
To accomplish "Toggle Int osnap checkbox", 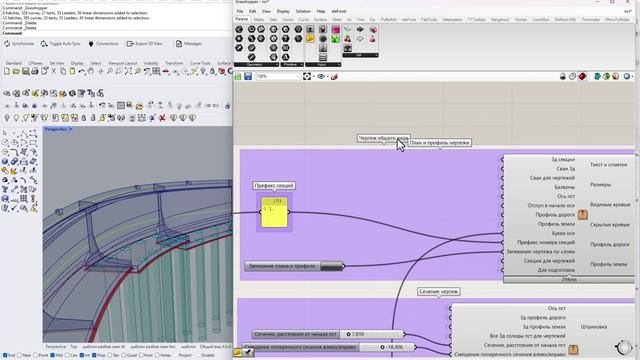I will [81, 356].
